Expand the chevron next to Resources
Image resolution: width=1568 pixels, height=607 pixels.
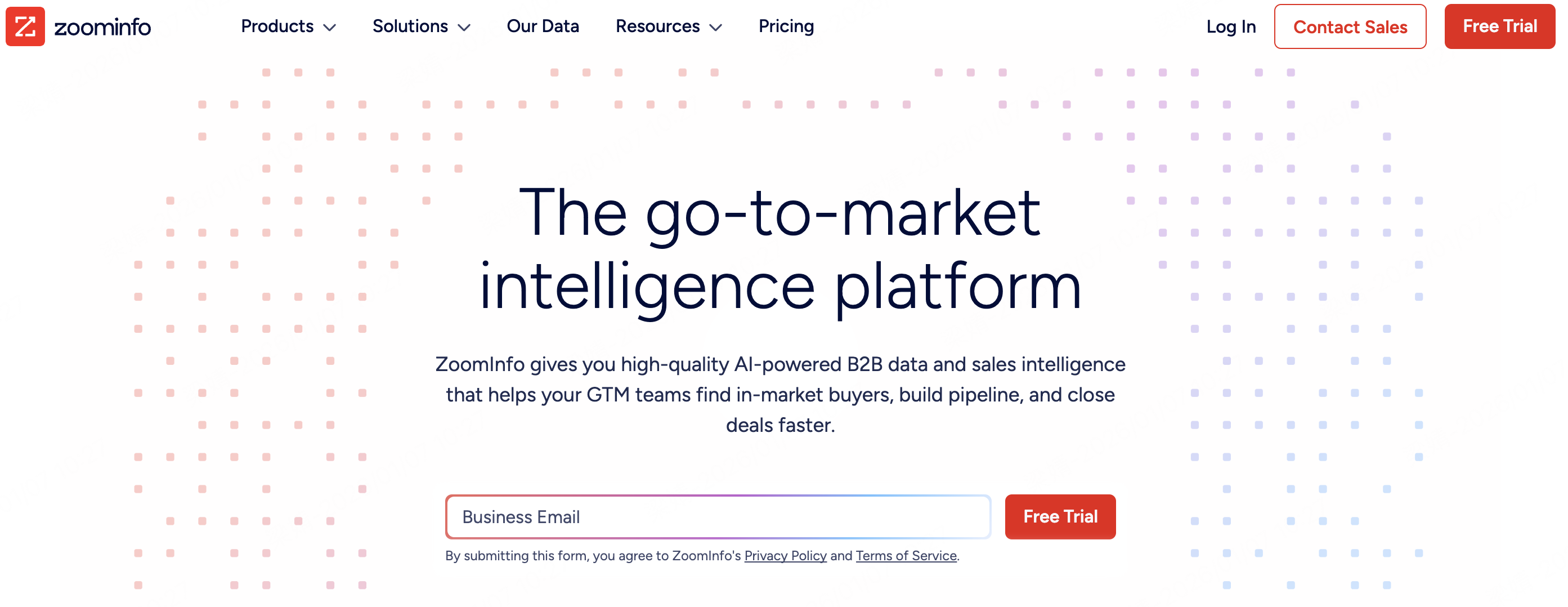click(x=716, y=28)
